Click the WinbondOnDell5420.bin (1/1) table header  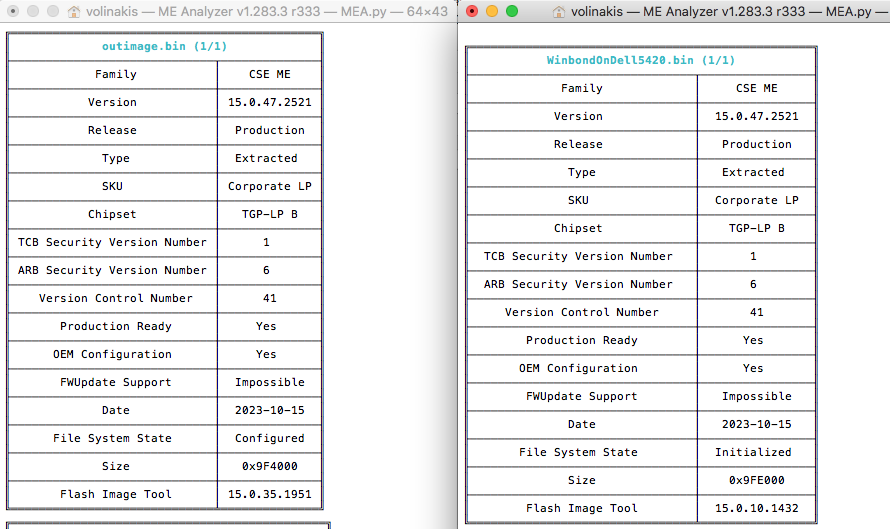pos(641,60)
